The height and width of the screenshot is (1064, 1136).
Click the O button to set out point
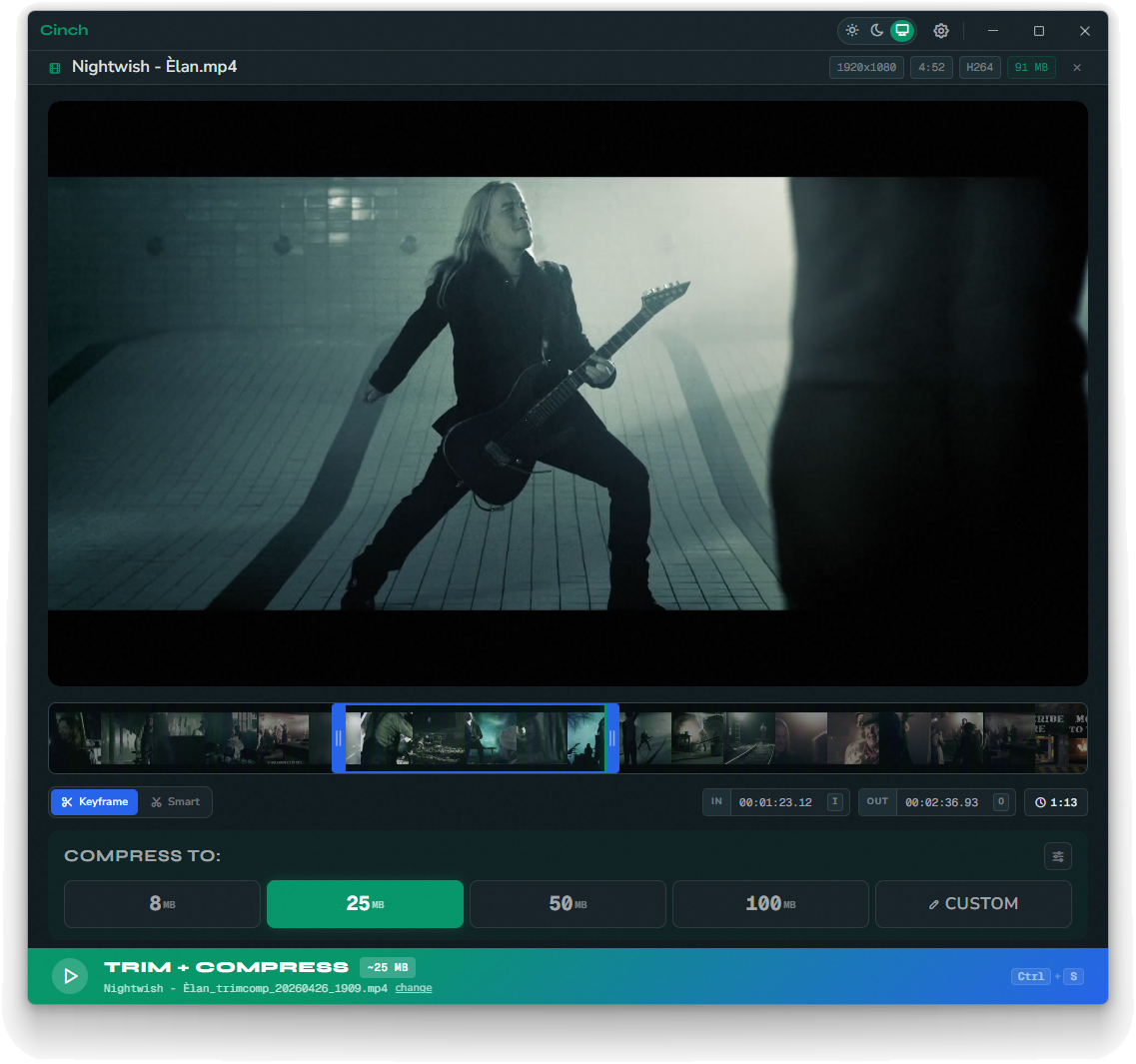coord(1001,801)
